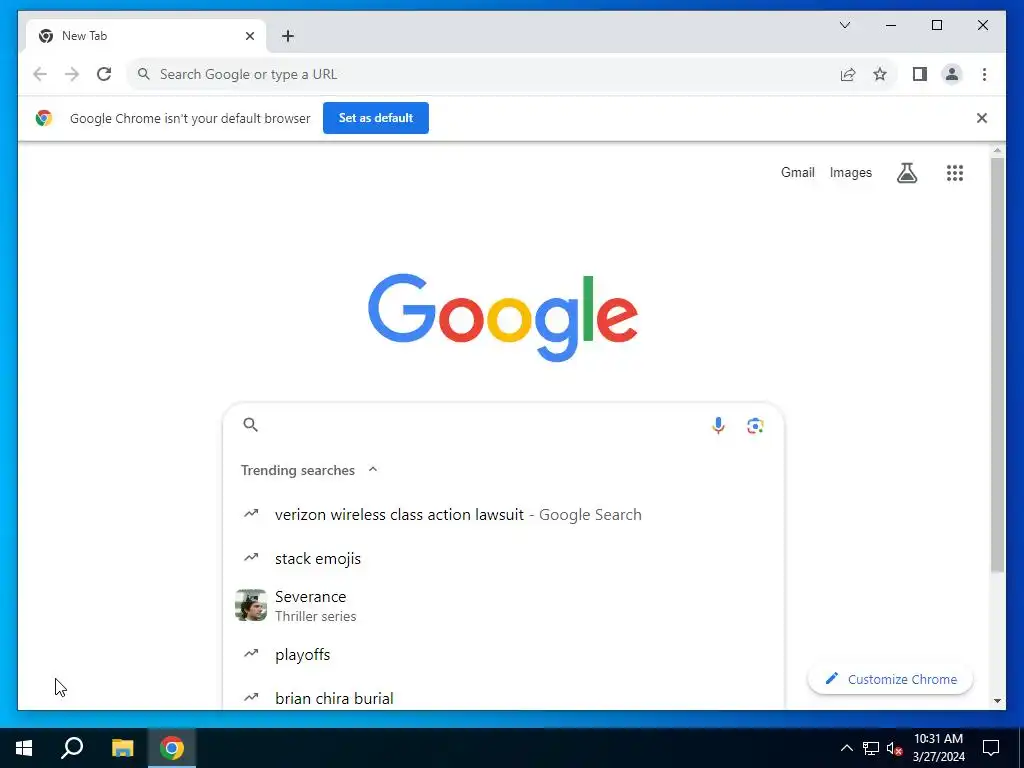Click the muted volume tray icon
Viewport: 1024px width, 768px height.
click(894, 748)
